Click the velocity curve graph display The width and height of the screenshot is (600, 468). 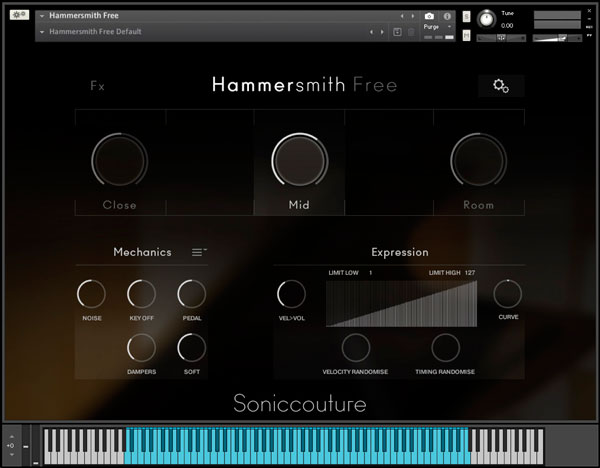point(401,303)
